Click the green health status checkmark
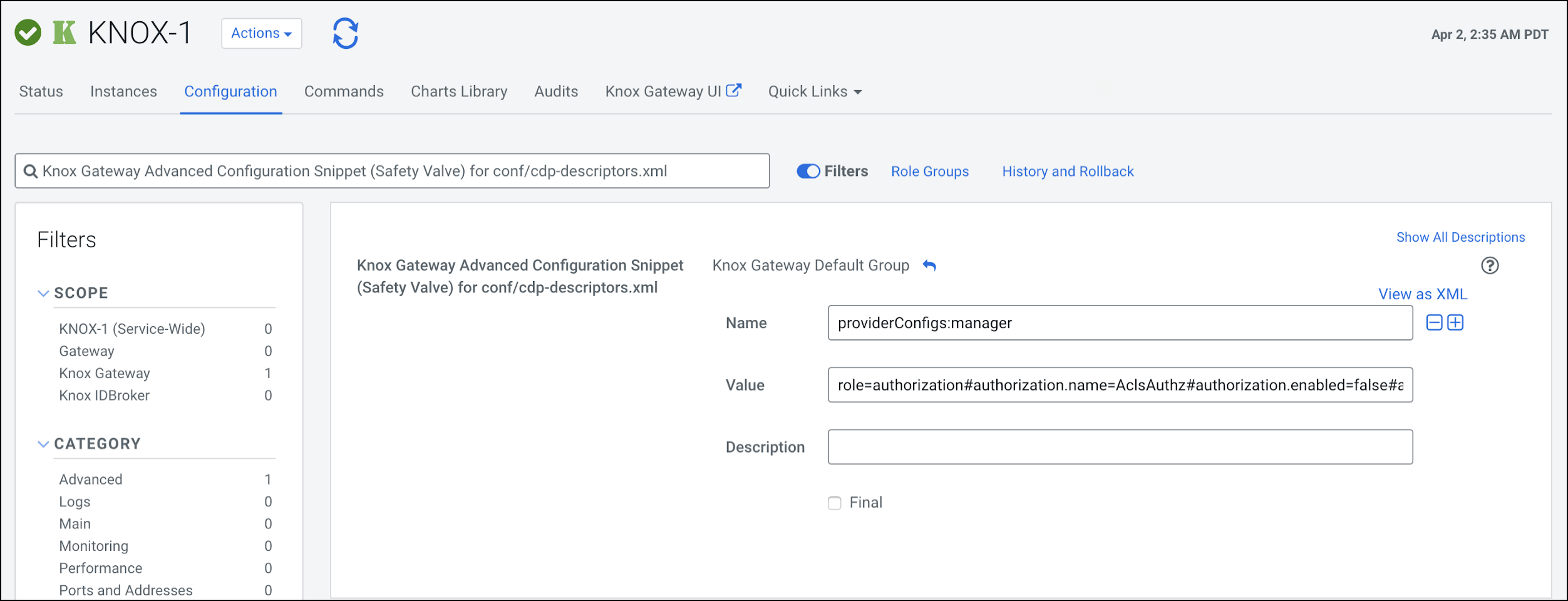This screenshot has width=1568, height=601. click(x=28, y=33)
